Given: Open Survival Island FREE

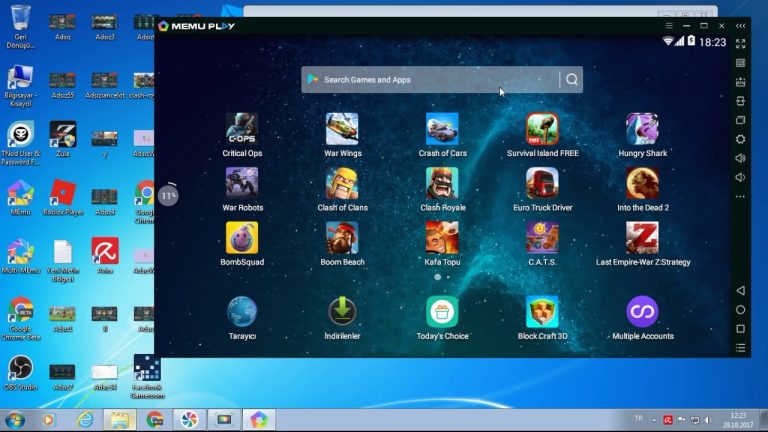Looking at the screenshot, I should tap(542, 129).
